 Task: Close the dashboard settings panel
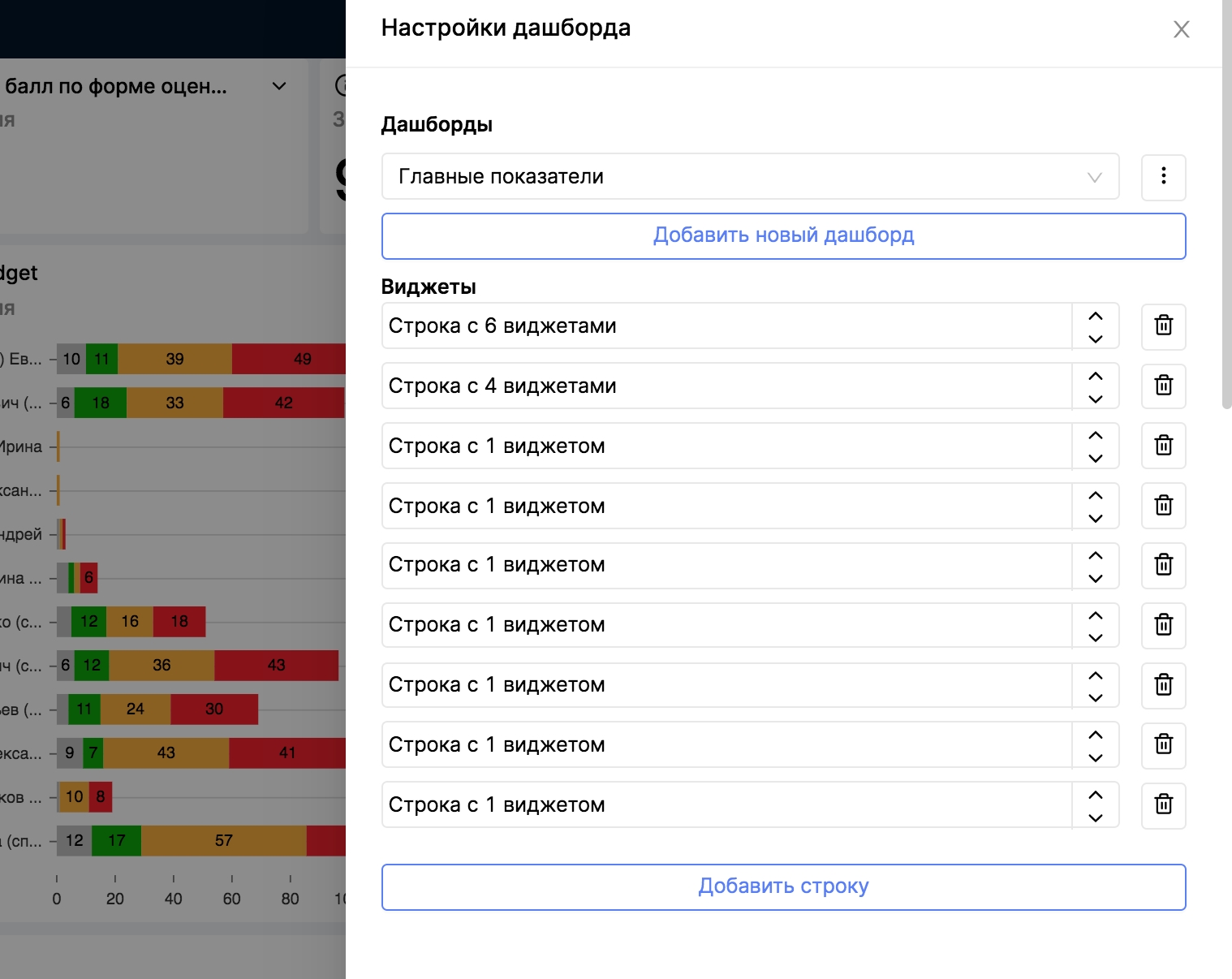pyautogui.click(x=1181, y=30)
